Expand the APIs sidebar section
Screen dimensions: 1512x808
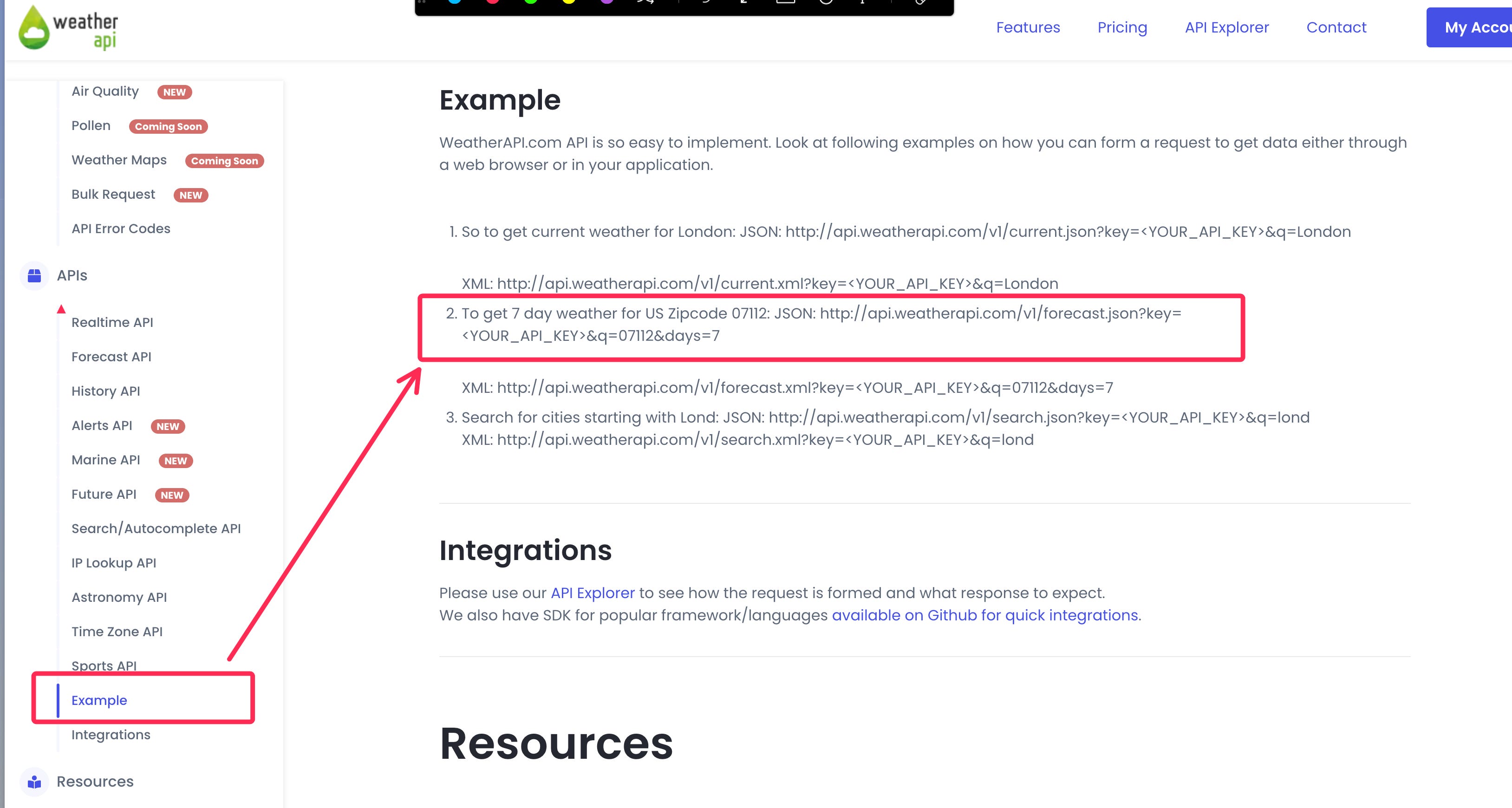click(x=72, y=275)
